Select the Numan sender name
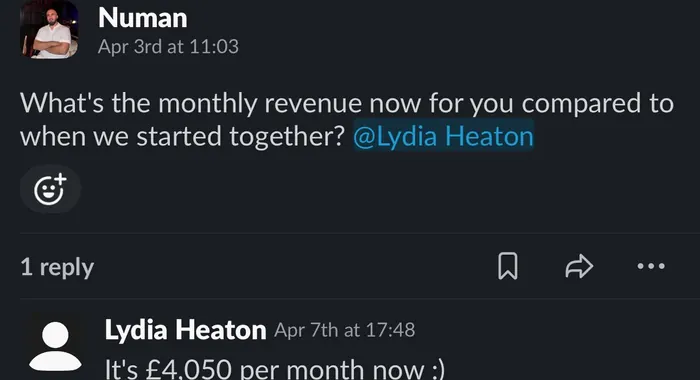The width and height of the screenshot is (700, 380). tap(142, 18)
